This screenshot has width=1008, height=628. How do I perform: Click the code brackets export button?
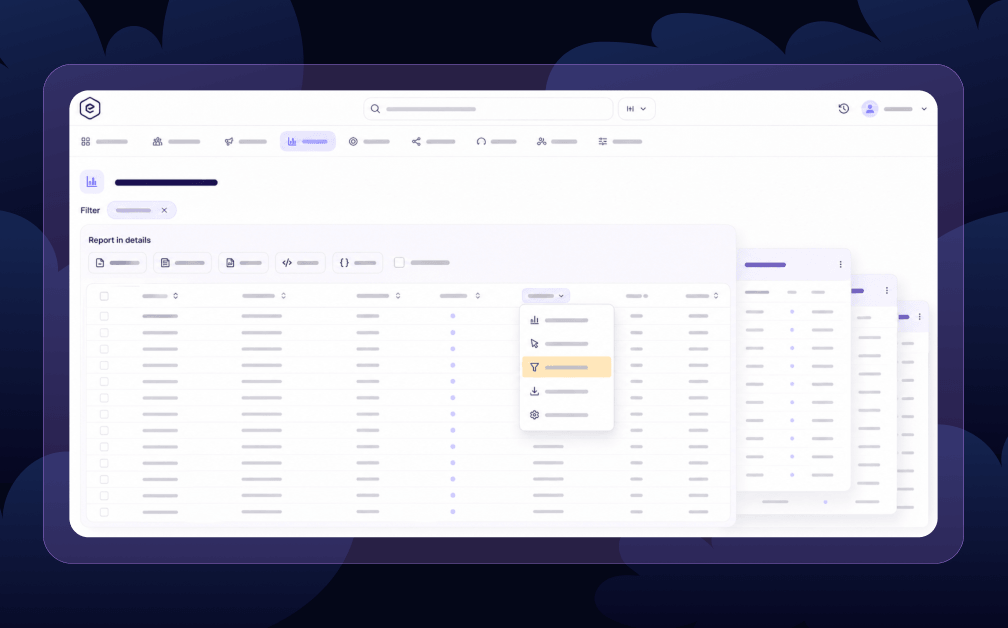point(300,263)
